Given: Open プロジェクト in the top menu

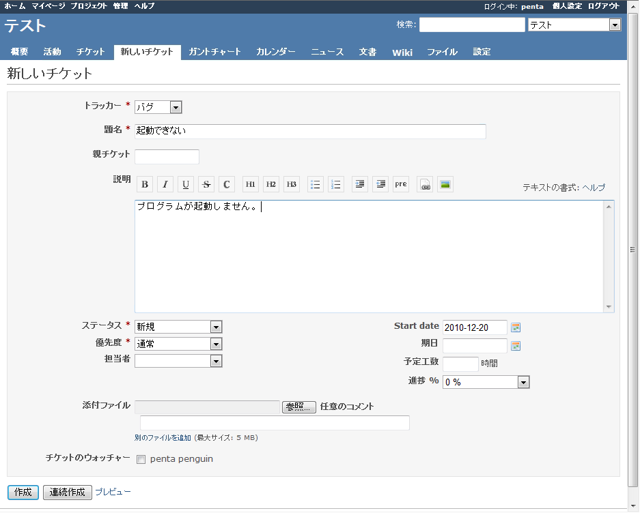Looking at the screenshot, I should 89,6.
